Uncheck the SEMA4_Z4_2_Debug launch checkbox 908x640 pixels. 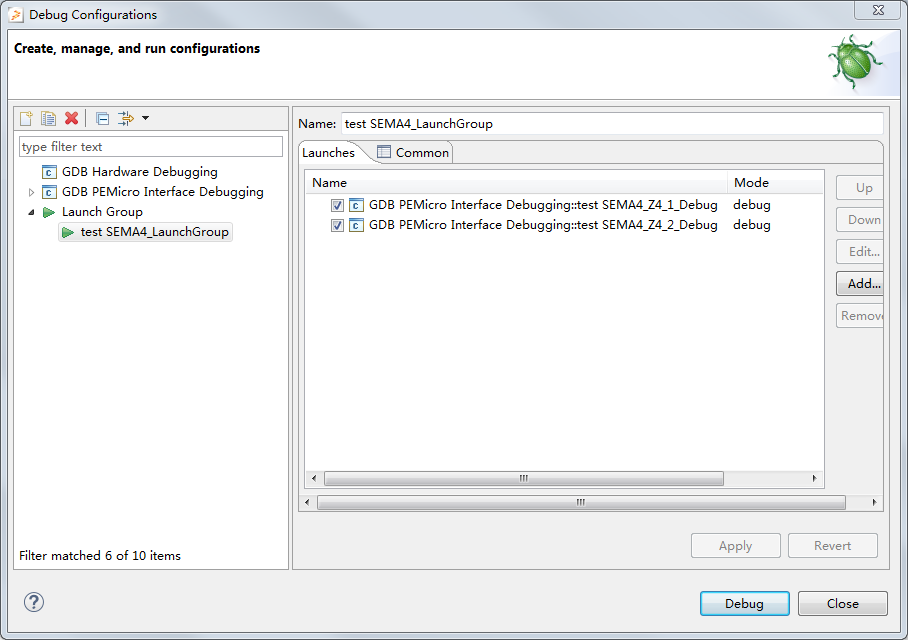click(337, 225)
